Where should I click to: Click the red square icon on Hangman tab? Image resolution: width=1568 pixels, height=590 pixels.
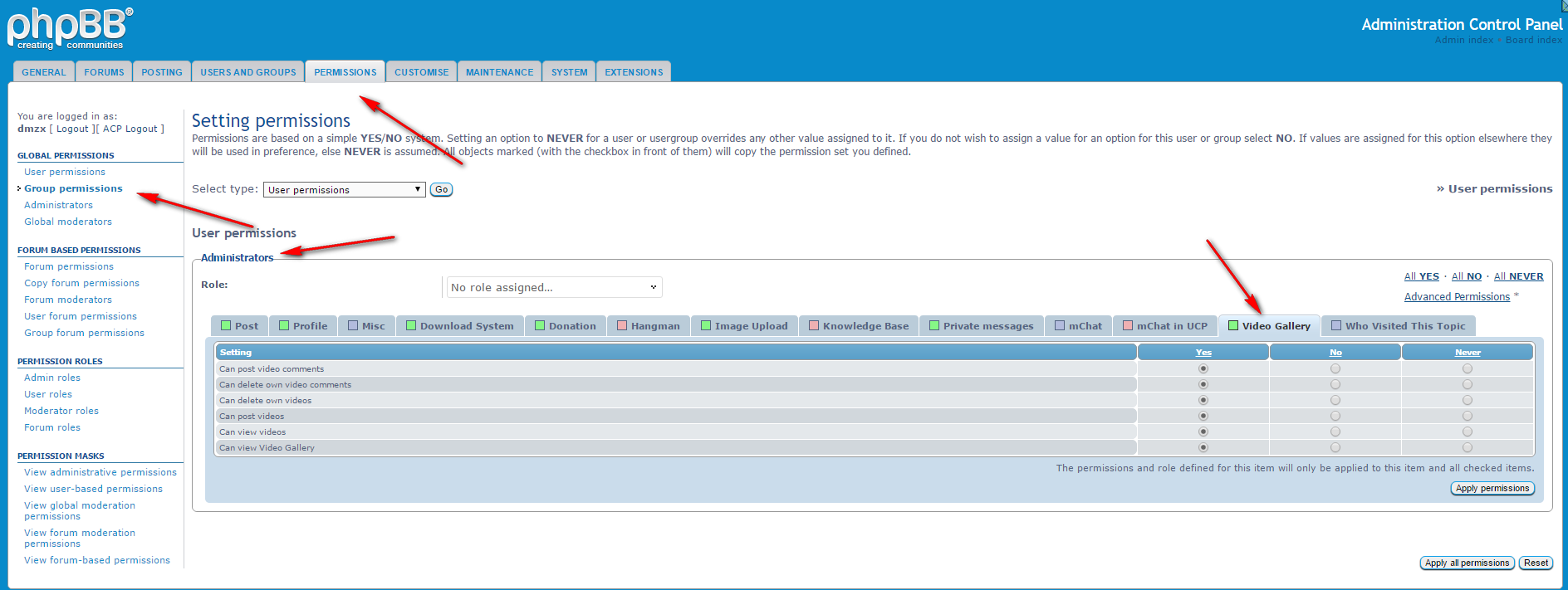coord(622,326)
